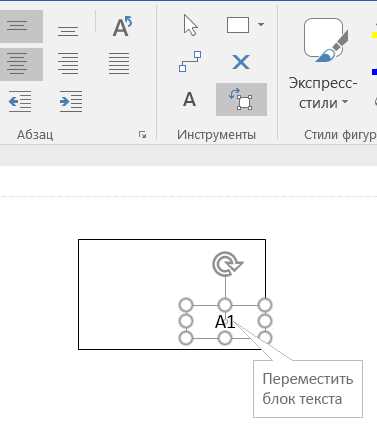Click the top-middle text block handle
377x425 pixels.
pyautogui.click(x=225, y=305)
